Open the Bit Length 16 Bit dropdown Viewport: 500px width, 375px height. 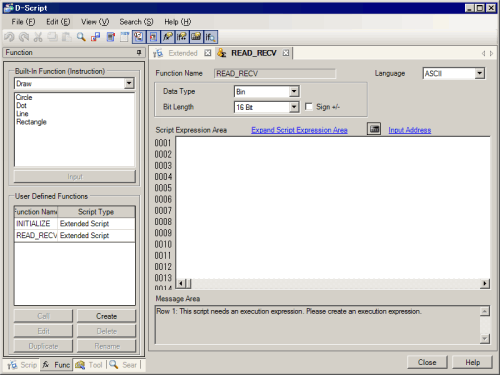pos(294,107)
